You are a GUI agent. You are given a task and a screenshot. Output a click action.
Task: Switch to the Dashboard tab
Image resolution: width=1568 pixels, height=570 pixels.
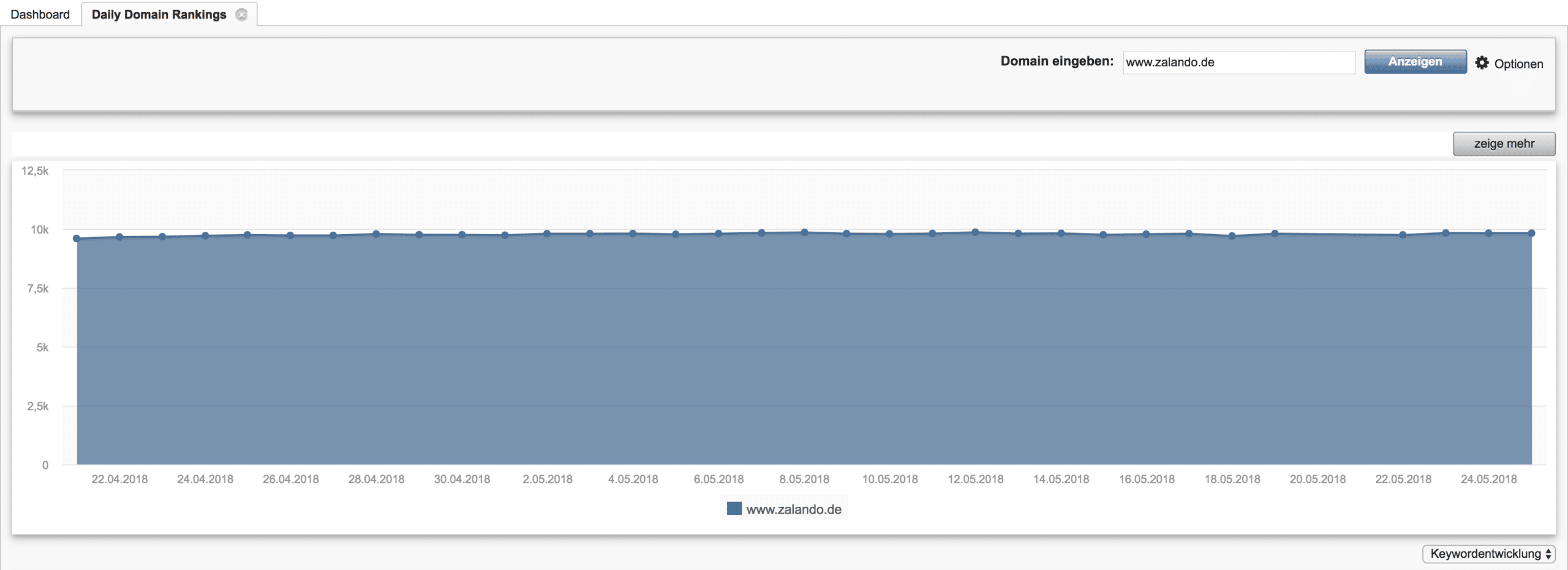click(x=40, y=14)
